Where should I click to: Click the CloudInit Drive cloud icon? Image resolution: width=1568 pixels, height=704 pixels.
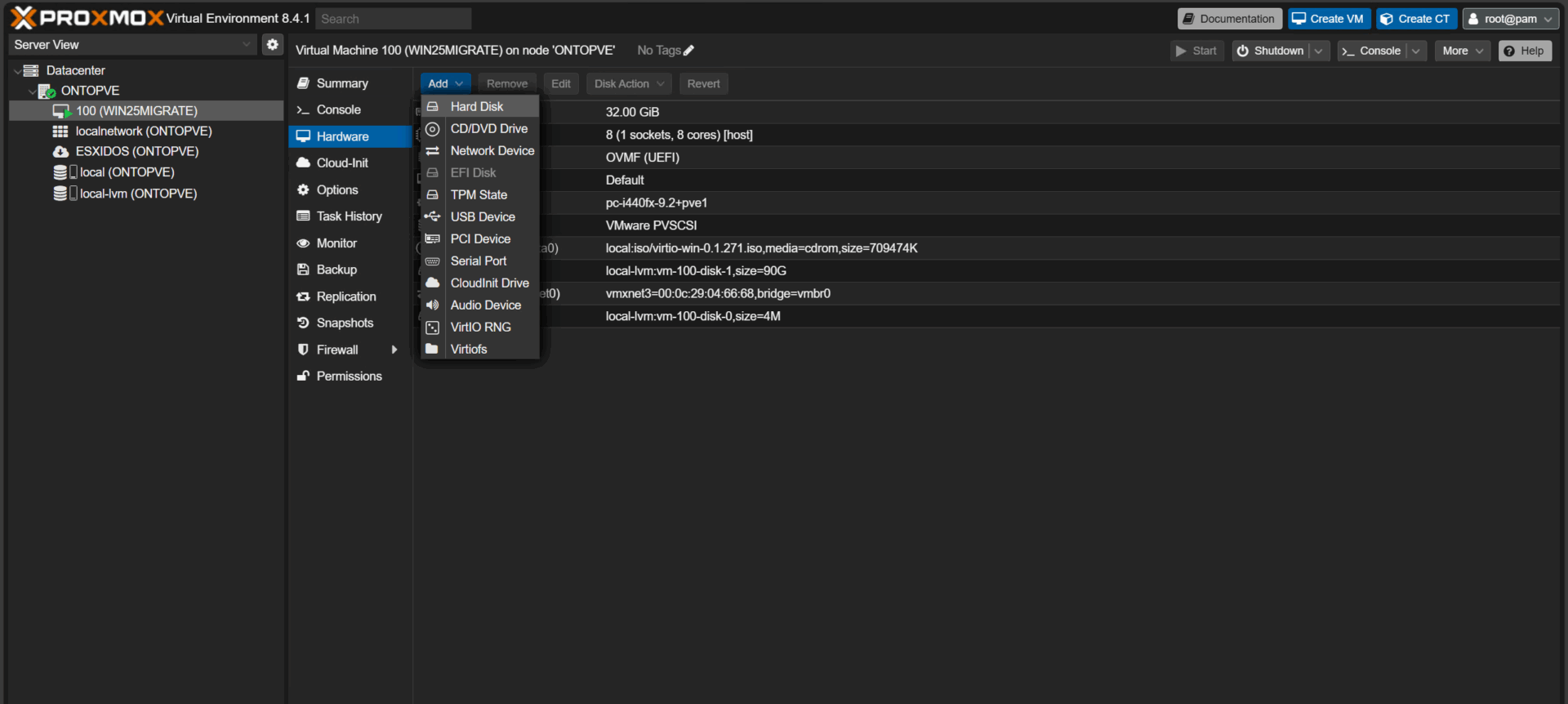pyautogui.click(x=433, y=283)
